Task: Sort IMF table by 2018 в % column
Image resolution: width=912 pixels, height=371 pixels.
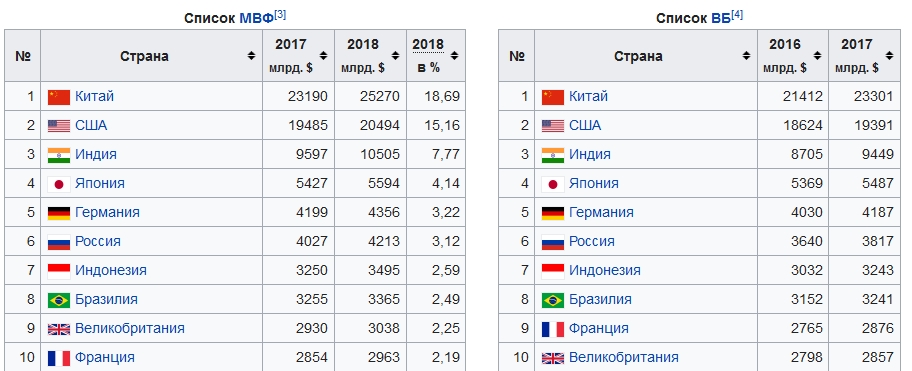Action: [x=454, y=56]
